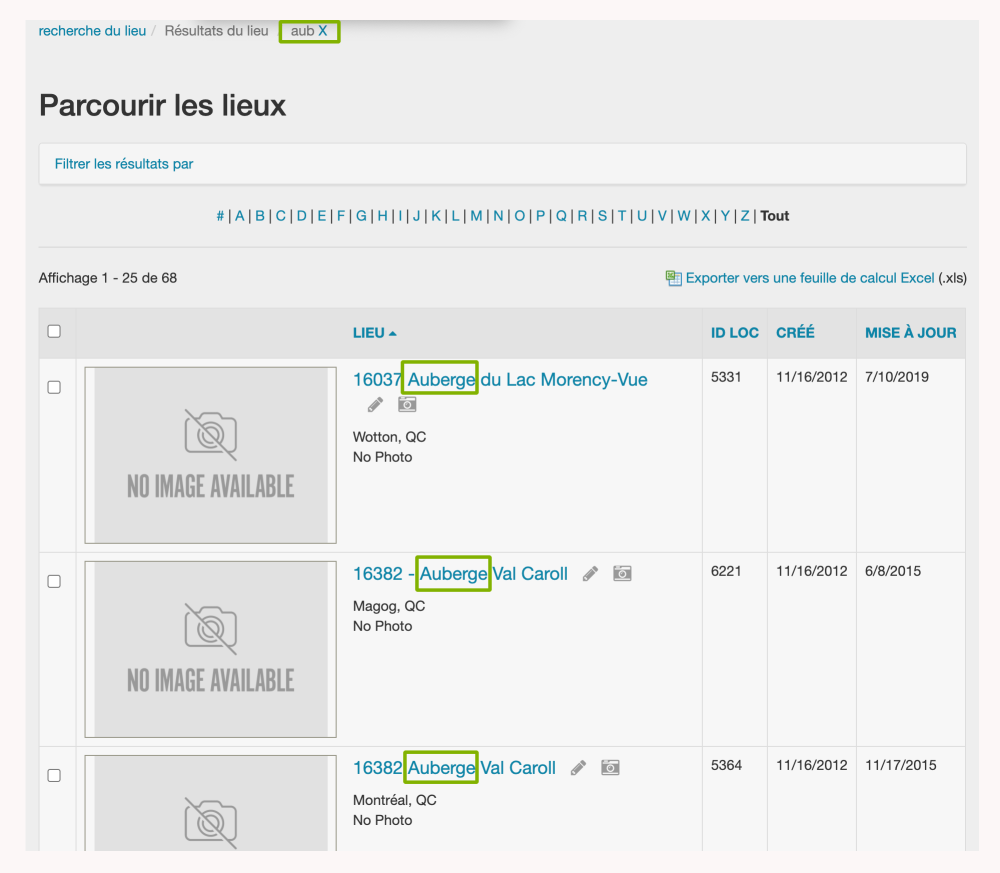Filter places by letter H
The image size is (1000, 873).
pos(383,216)
